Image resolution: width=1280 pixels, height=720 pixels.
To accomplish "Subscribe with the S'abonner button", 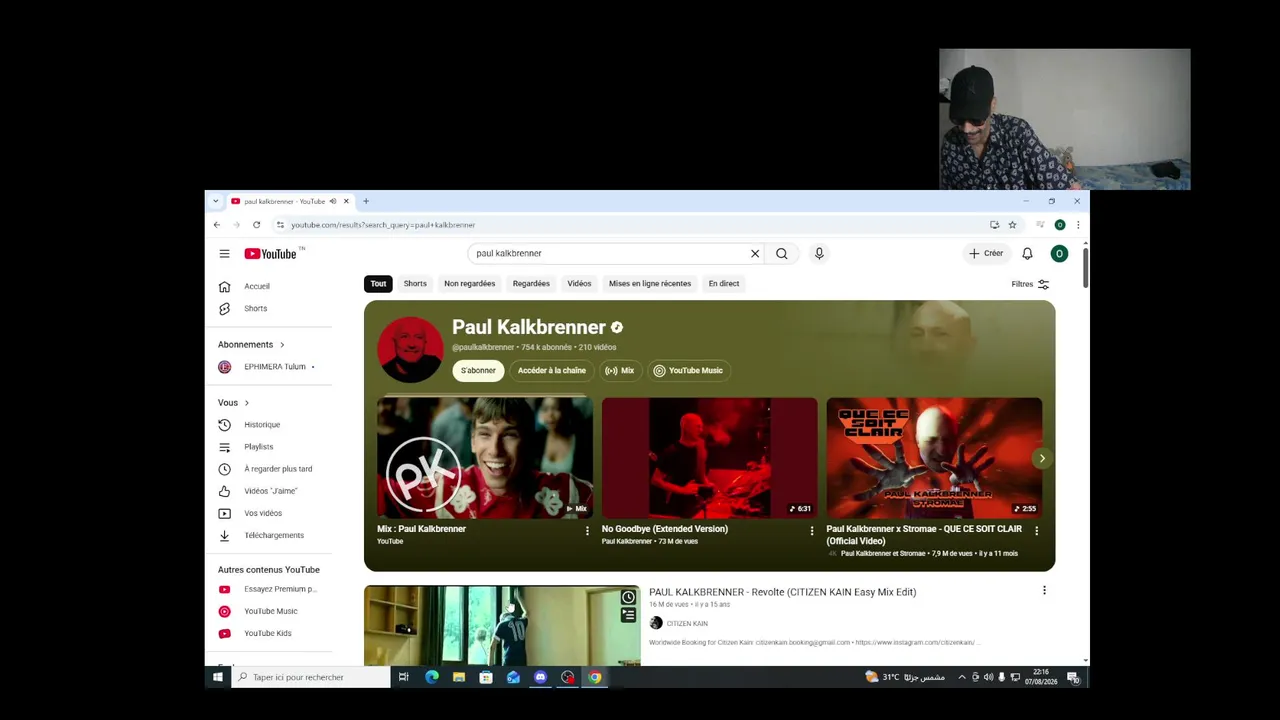I will (x=478, y=371).
